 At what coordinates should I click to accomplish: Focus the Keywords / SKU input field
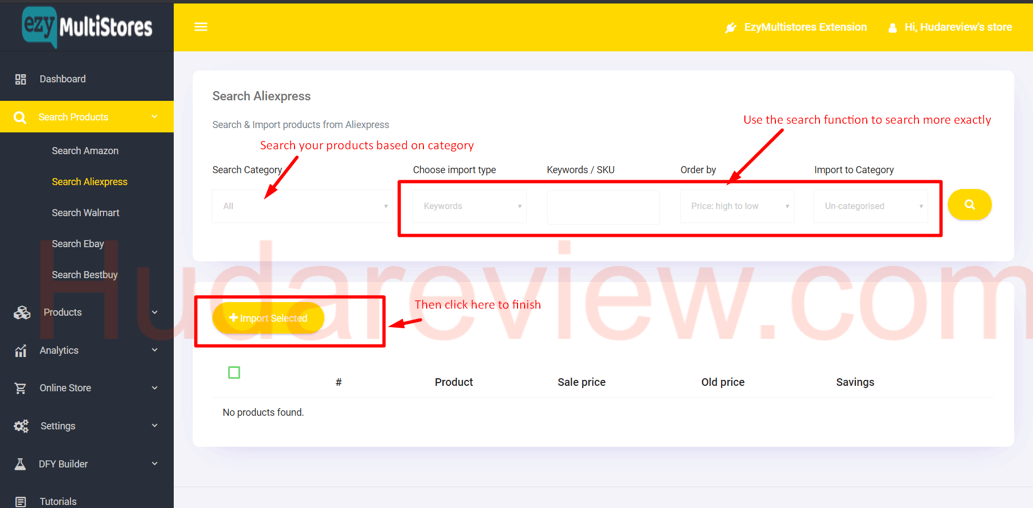coord(603,207)
